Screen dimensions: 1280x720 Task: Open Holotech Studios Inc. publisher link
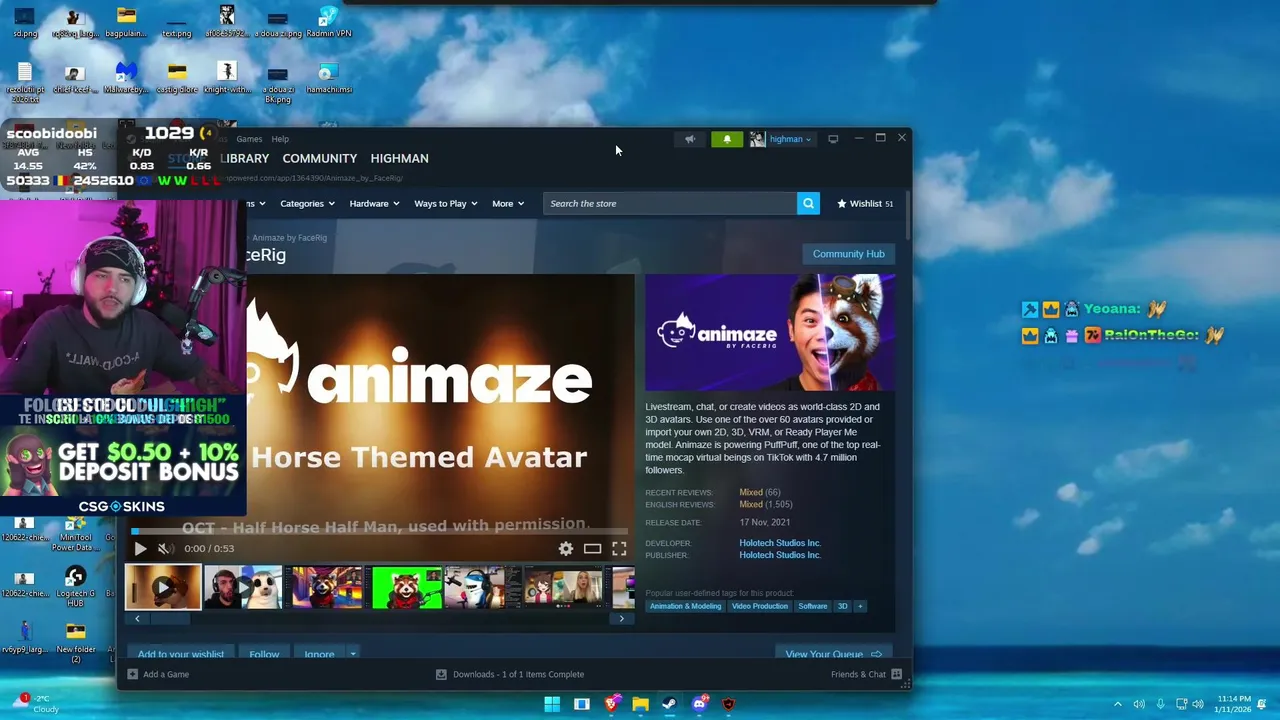point(780,555)
